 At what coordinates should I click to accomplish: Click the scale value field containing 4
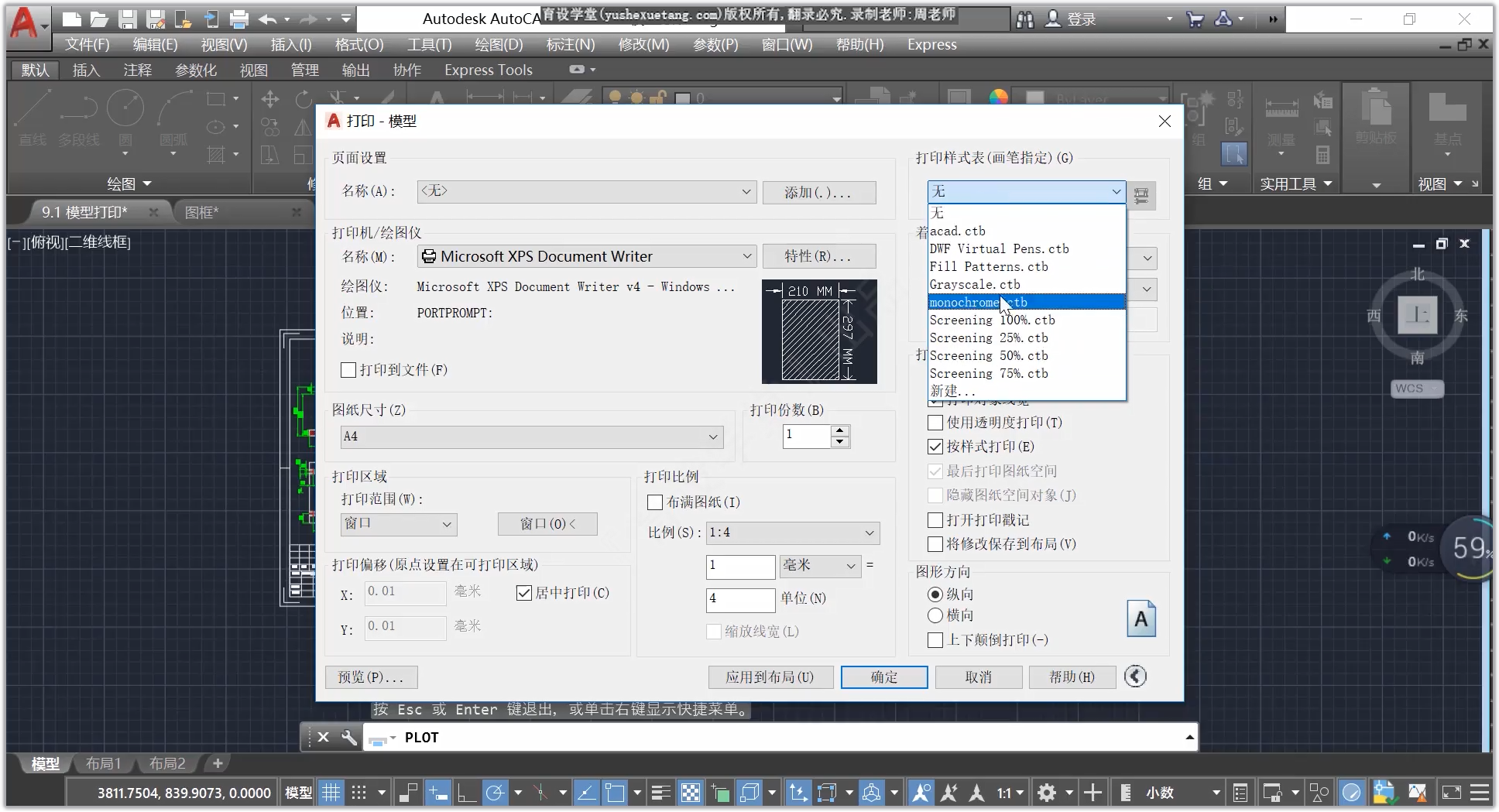click(x=740, y=600)
